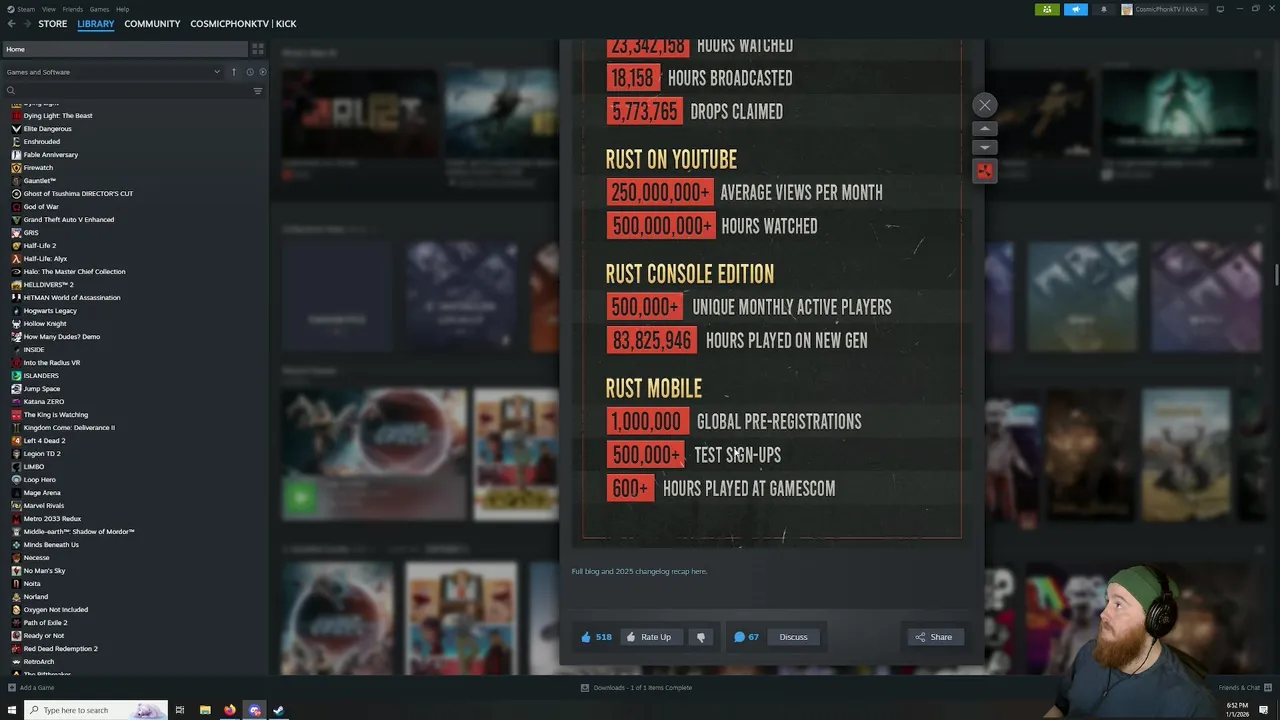Click Add a Game
The width and height of the screenshot is (1280, 720).
pyautogui.click(x=31, y=688)
